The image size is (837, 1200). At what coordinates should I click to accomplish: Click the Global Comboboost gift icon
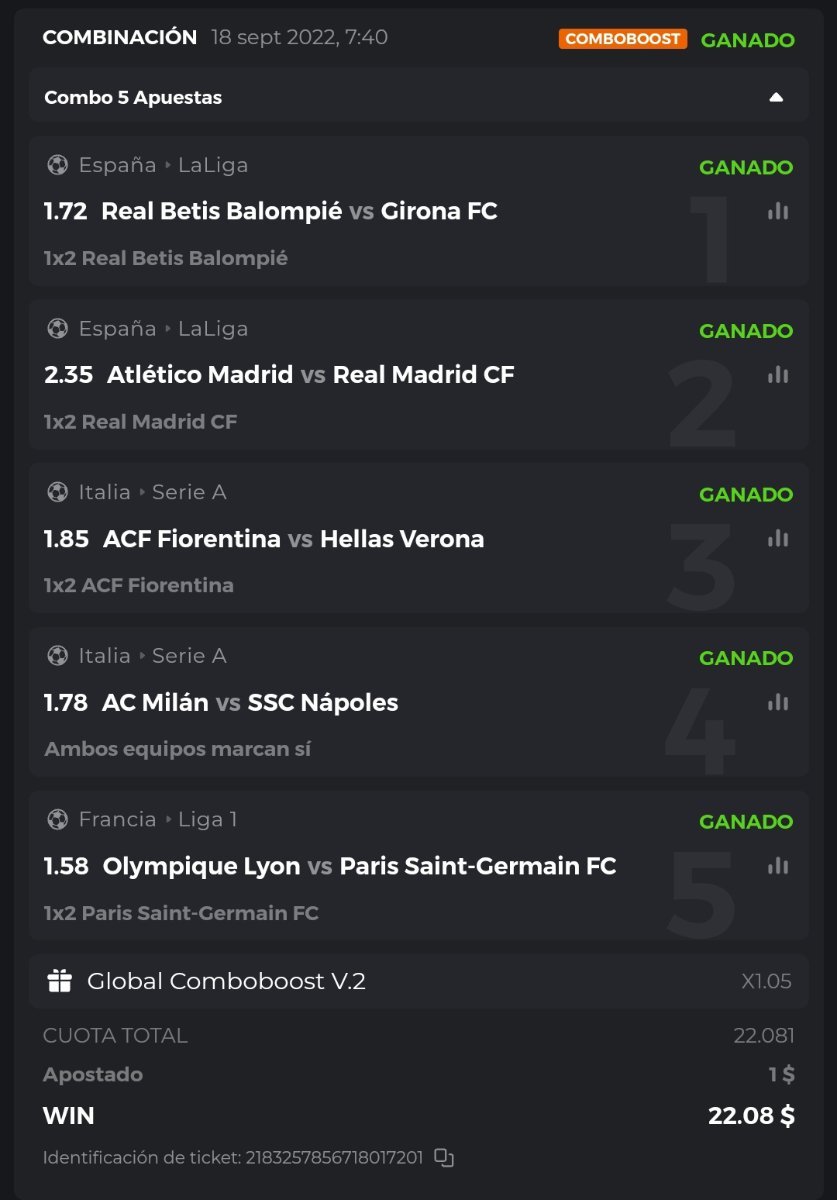tap(60, 981)
